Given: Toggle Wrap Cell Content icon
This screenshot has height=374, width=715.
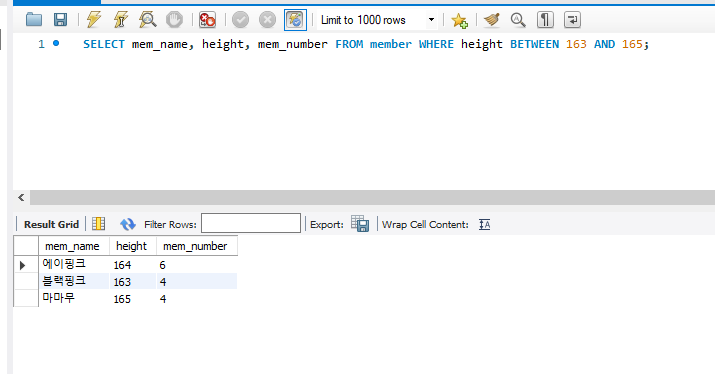Looking at the screenshot, I should [x=484, y=224].
